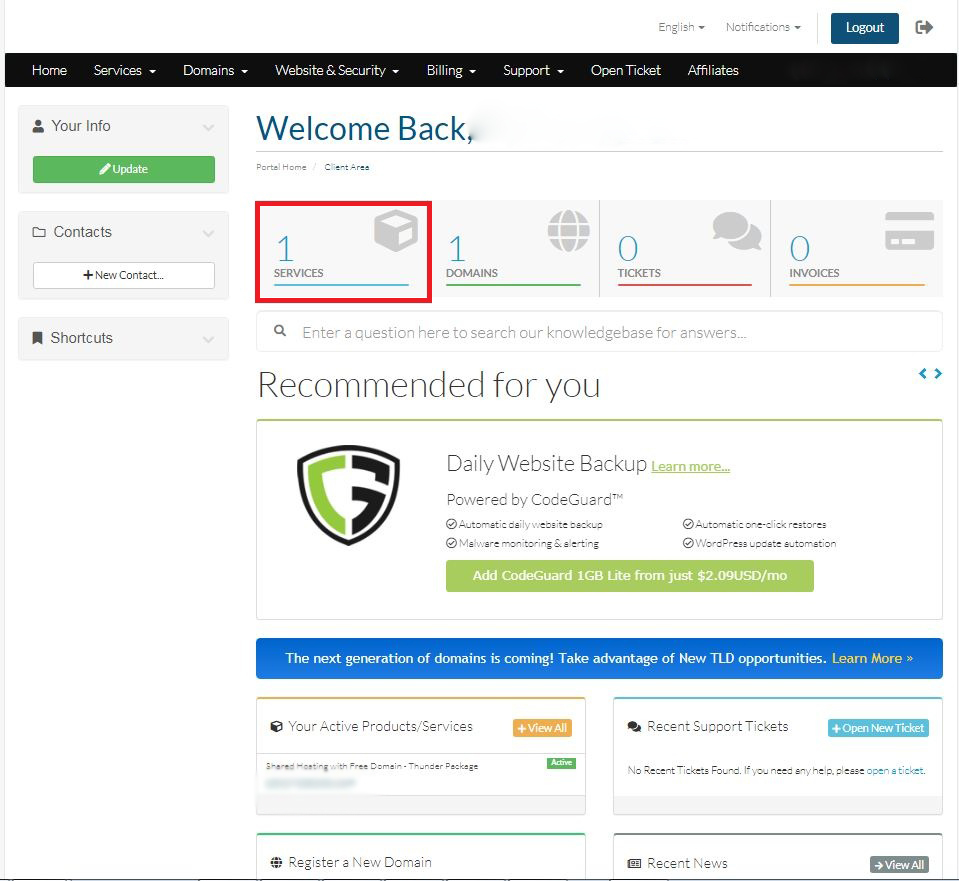
Task: Expand the Shortcuts panel chevron
Action: 208,339
